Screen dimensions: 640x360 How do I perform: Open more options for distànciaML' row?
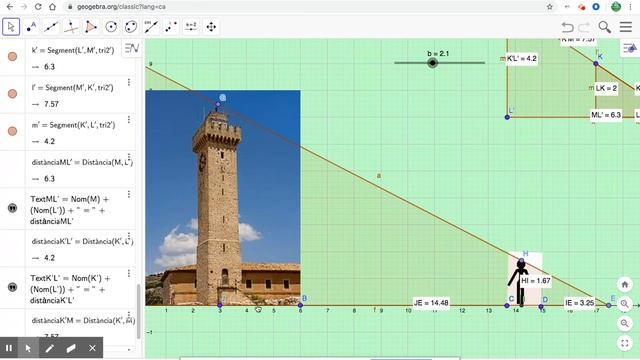tap(129, 157)
